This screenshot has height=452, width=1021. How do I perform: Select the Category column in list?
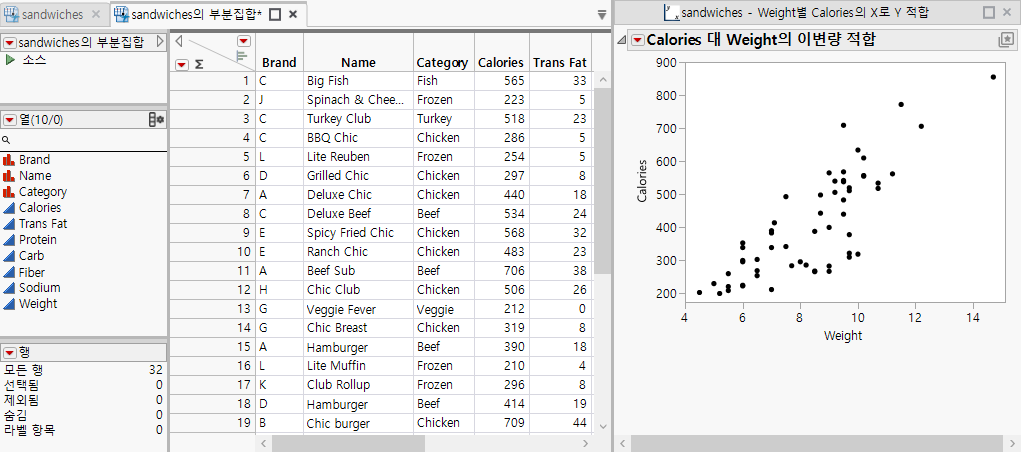tap(43, 192)
